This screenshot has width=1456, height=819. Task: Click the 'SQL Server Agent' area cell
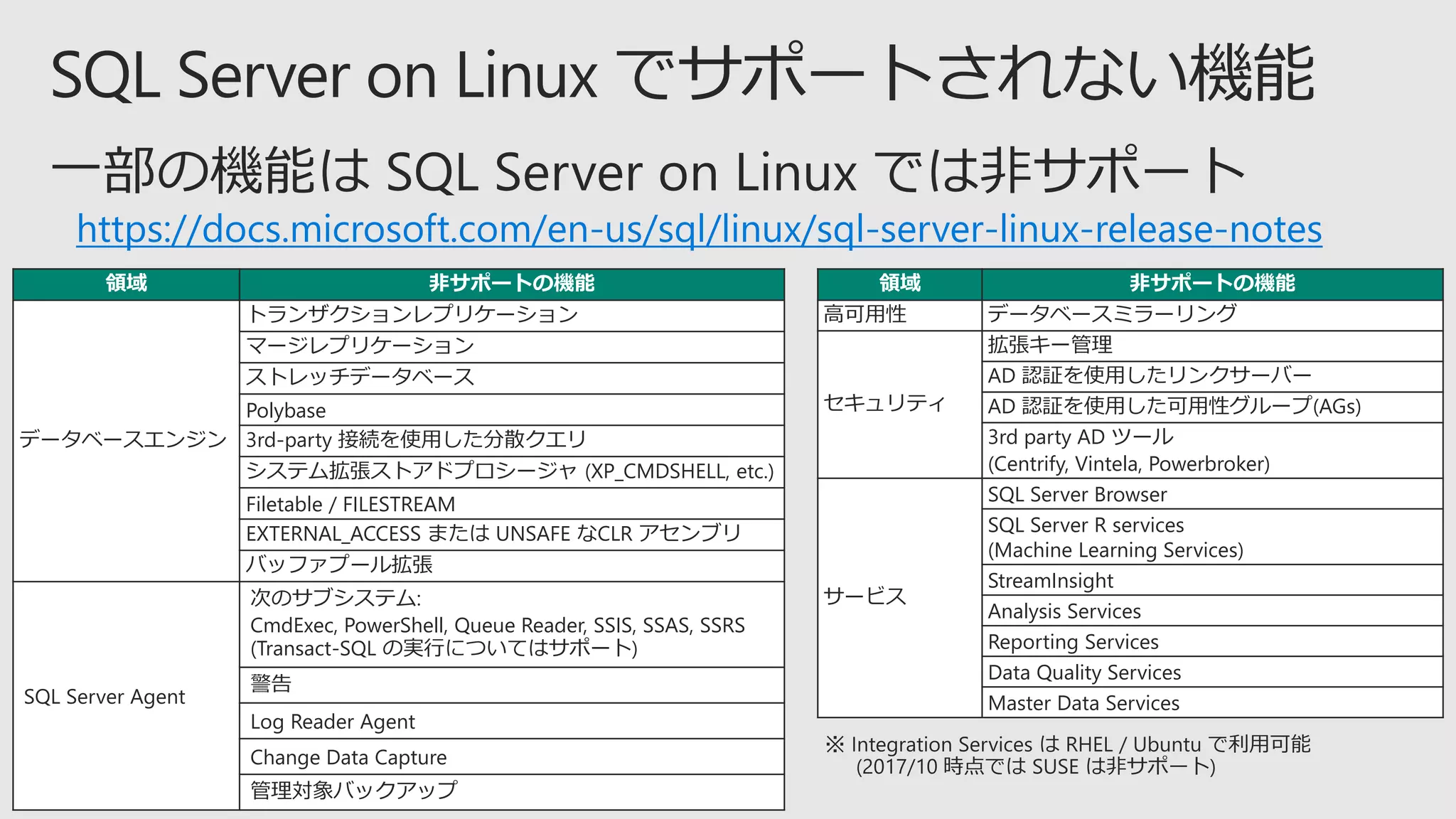tap(127, 696)
